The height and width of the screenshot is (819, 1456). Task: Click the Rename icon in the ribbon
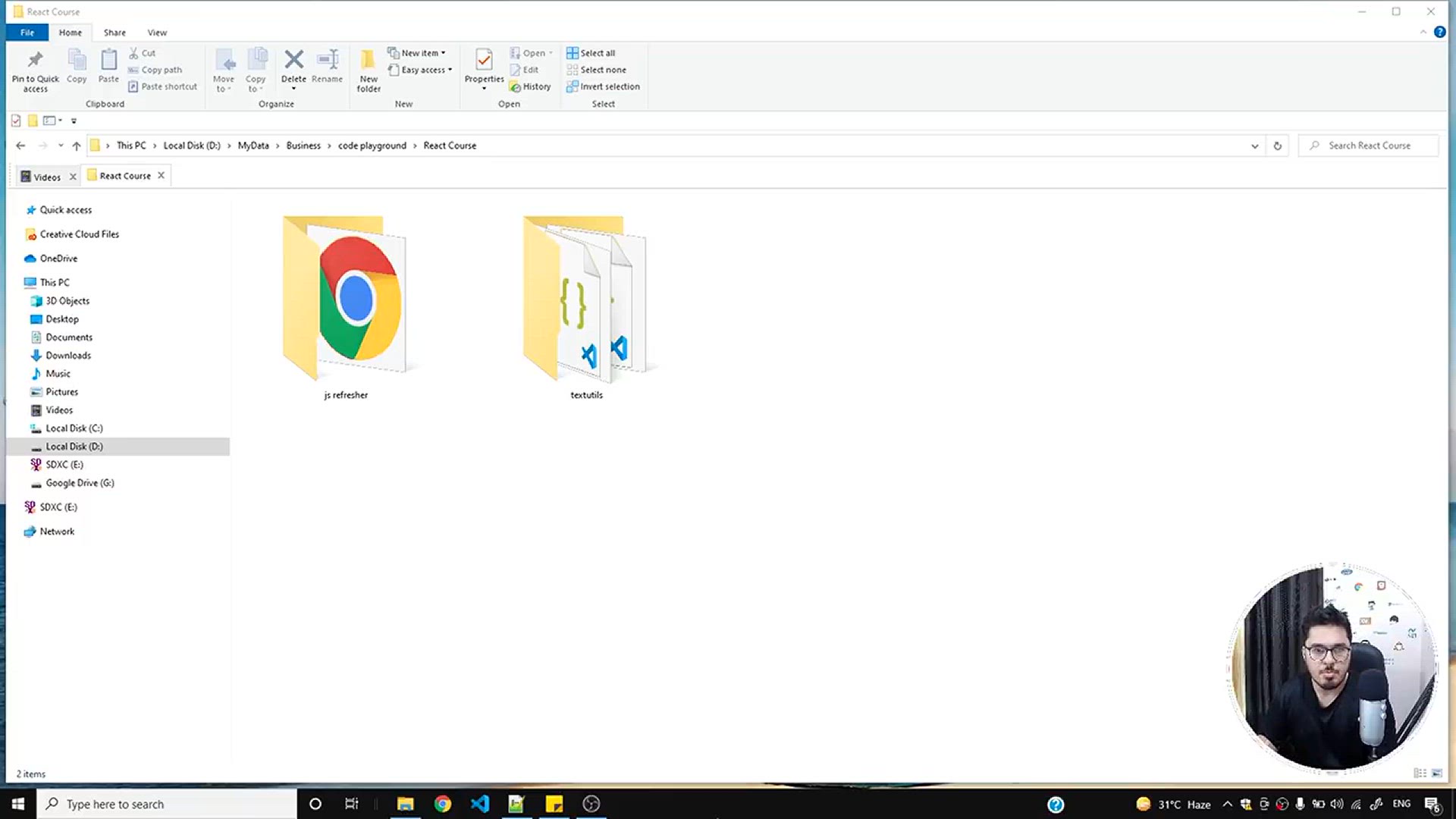(327, 66)
